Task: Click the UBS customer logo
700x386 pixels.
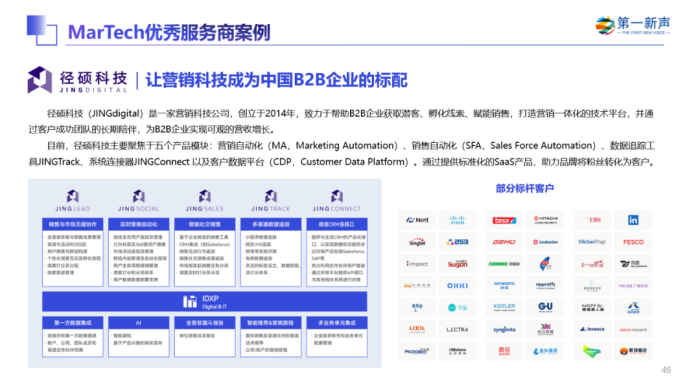Action: [x=593, y=220]
